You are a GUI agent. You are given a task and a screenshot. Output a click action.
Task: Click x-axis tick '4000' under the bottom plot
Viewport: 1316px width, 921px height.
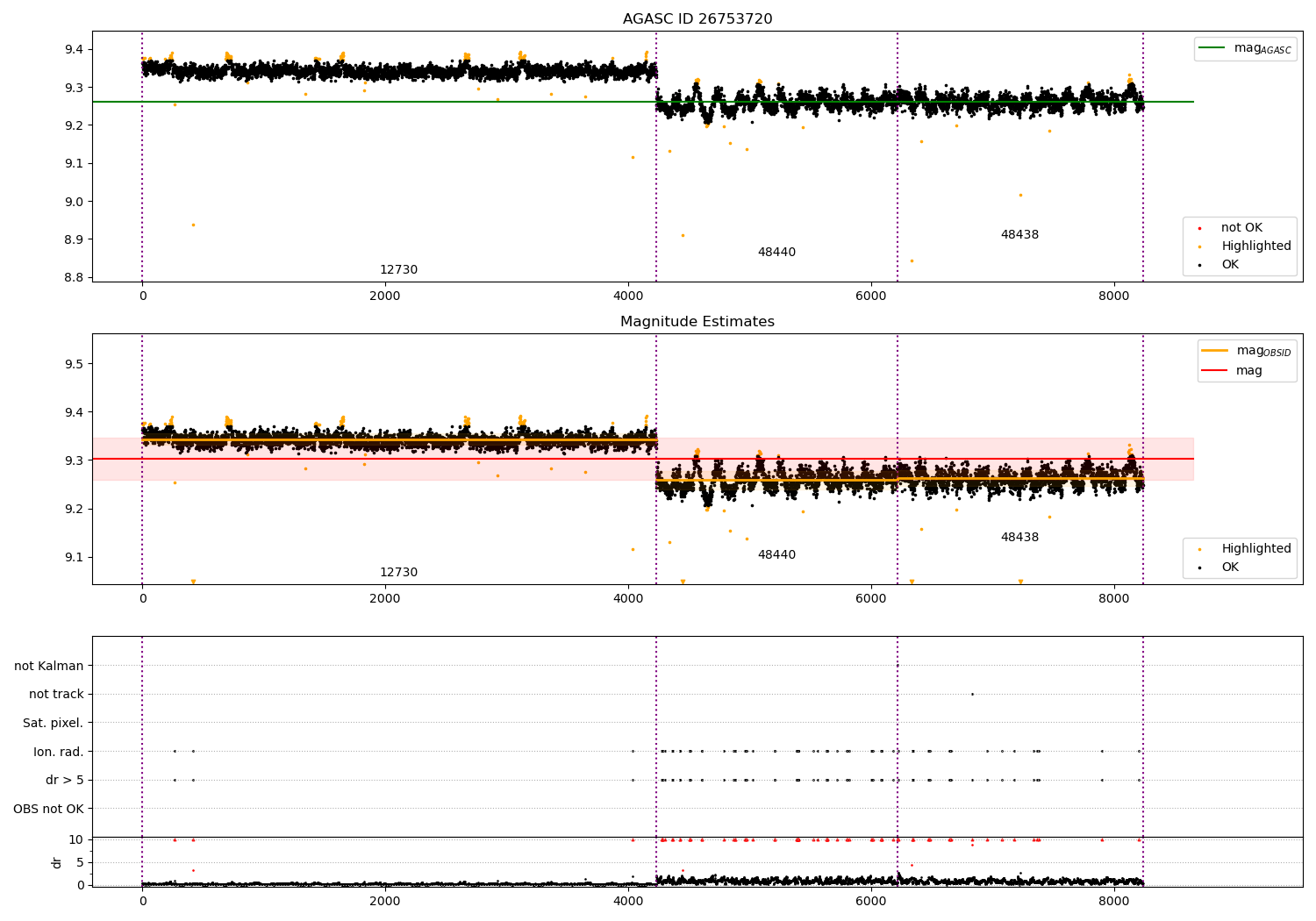(x=628, y=902)
